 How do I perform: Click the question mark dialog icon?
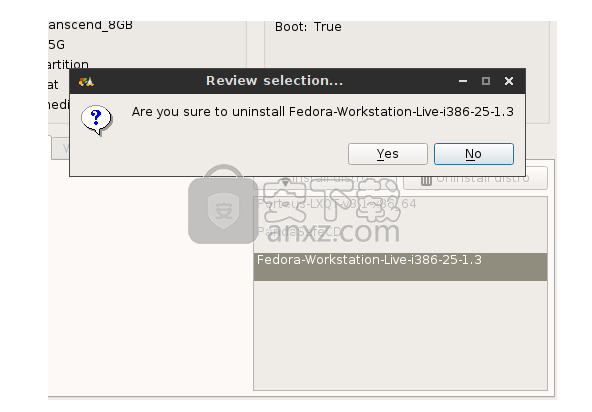click(x=97, y=120)
